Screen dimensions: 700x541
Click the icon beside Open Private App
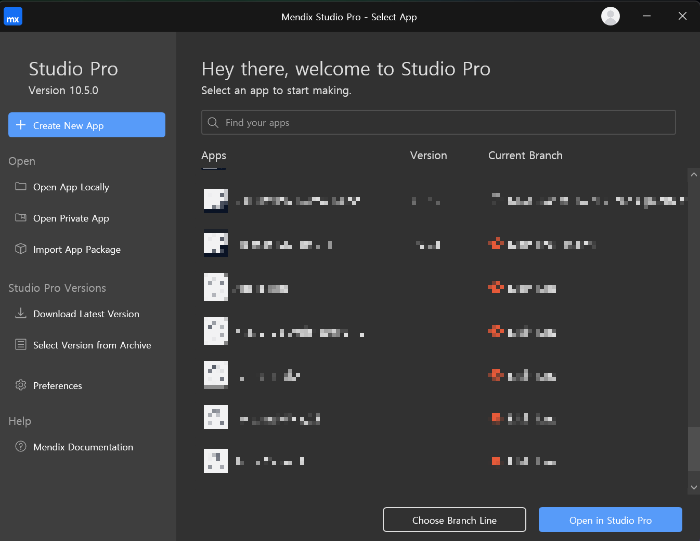point(21,217)
